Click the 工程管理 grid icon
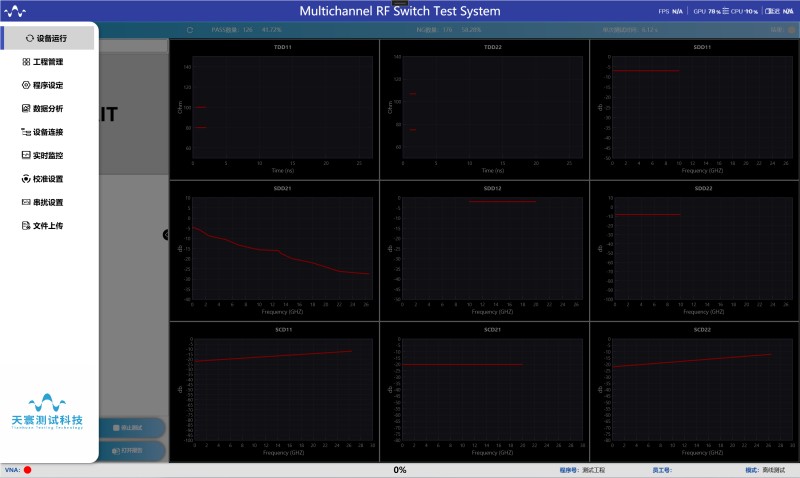800x478 pixels. 26,62
